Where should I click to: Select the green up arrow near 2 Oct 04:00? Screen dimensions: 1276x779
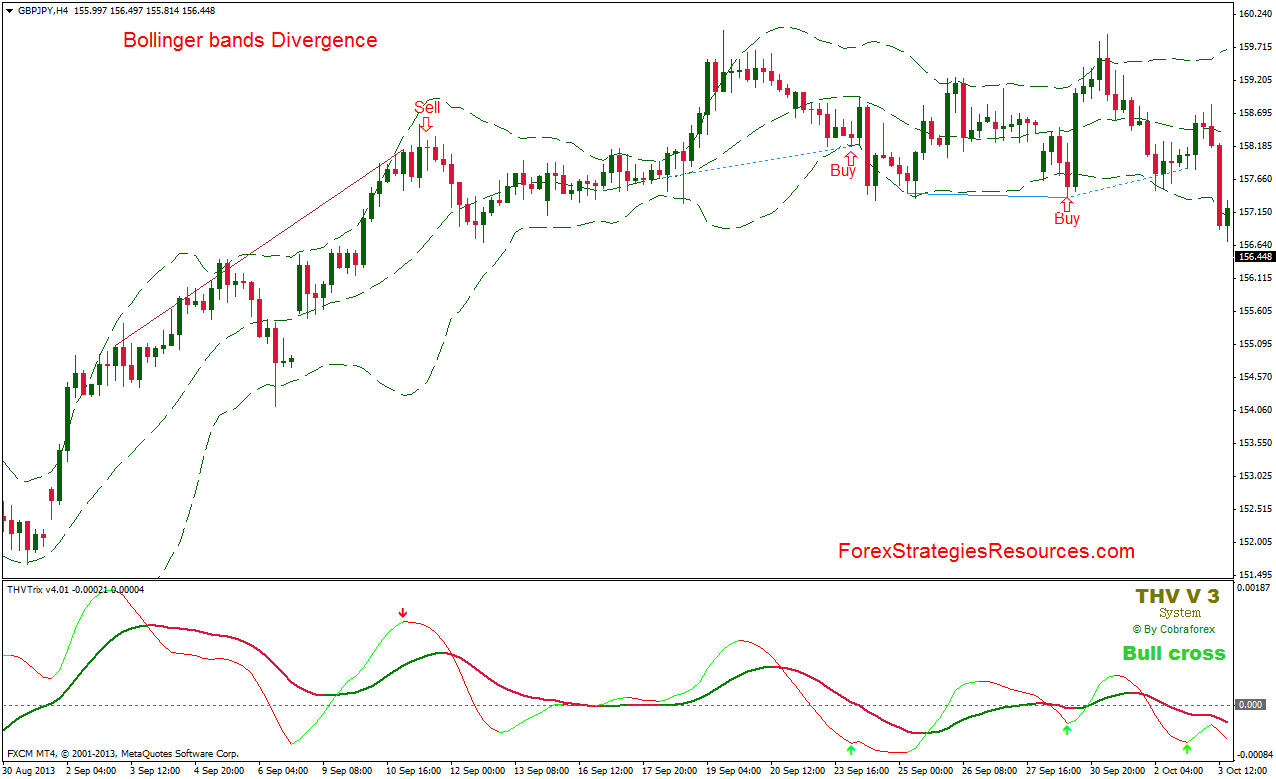pos(1186,748)
